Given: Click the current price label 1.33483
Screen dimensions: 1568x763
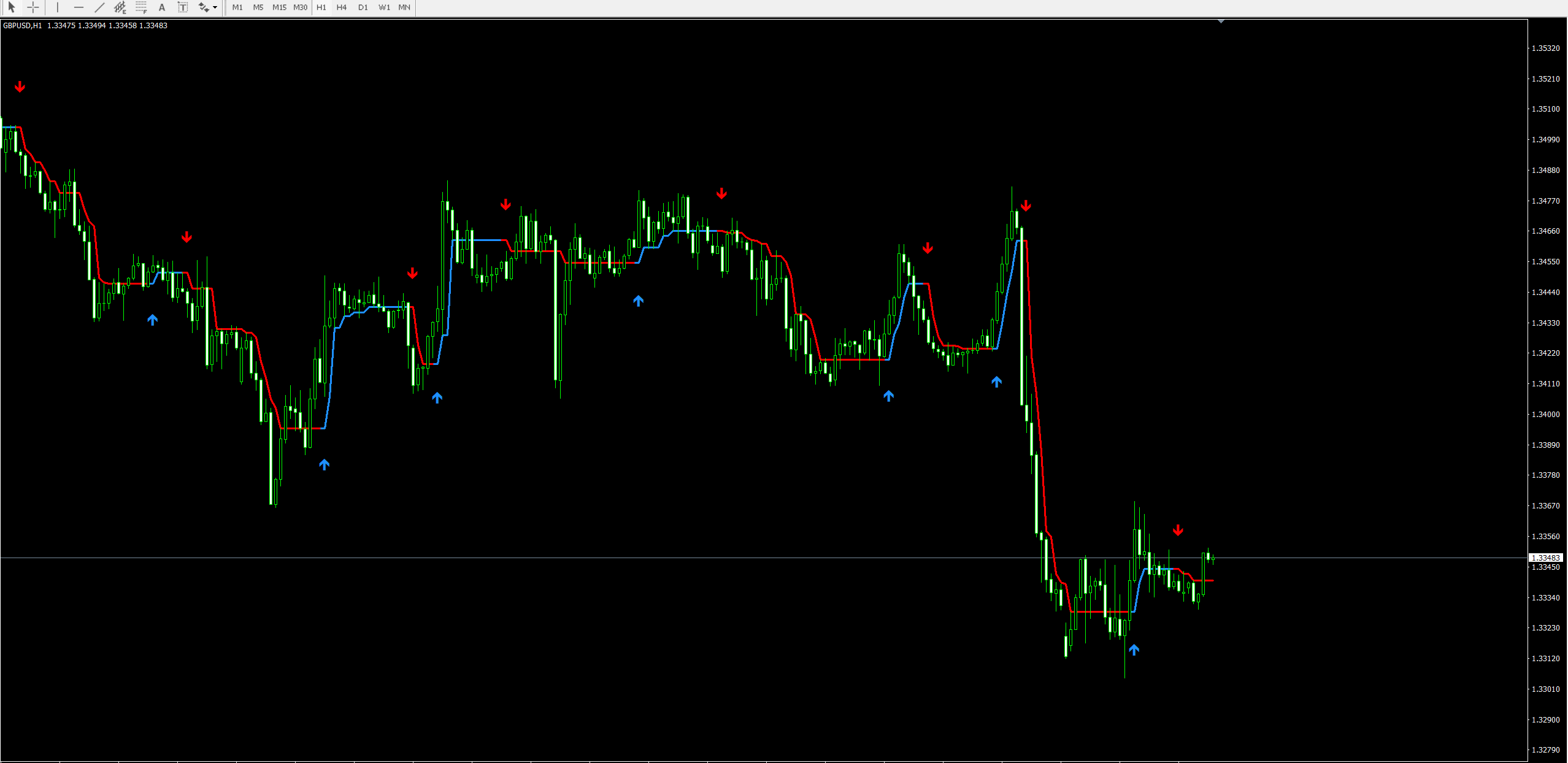Looking at the screenshot, I should (x=1545, y=558).
